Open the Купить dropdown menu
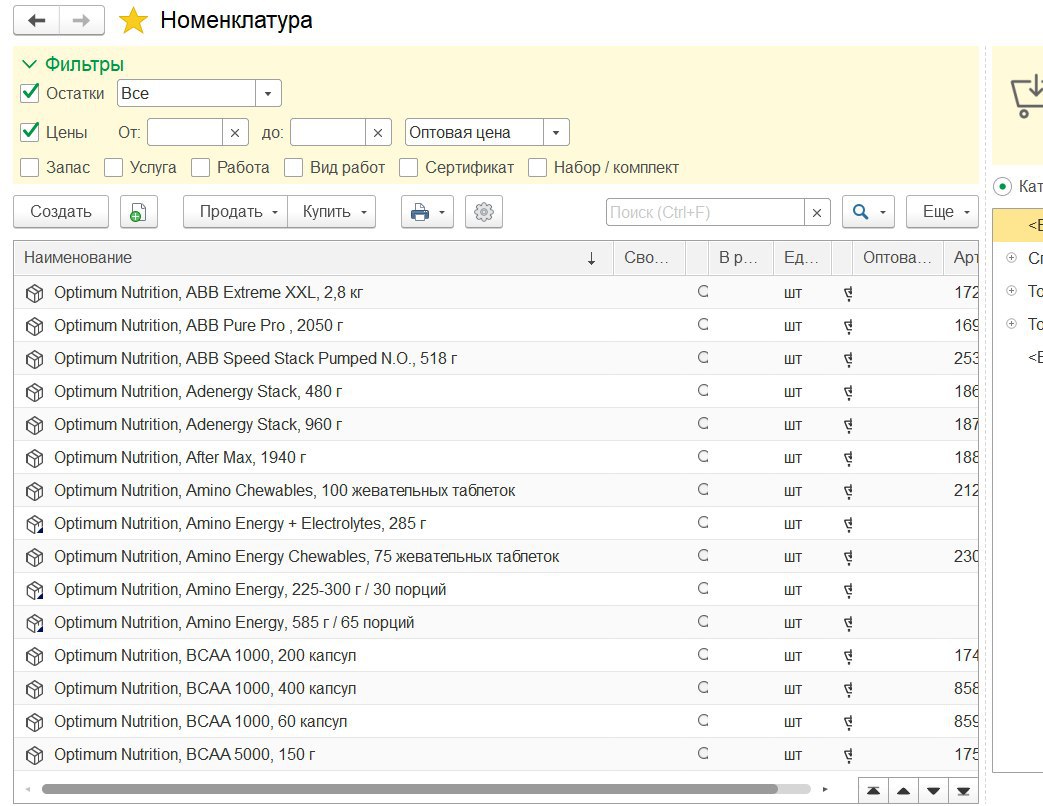 (x=331, y=212)
